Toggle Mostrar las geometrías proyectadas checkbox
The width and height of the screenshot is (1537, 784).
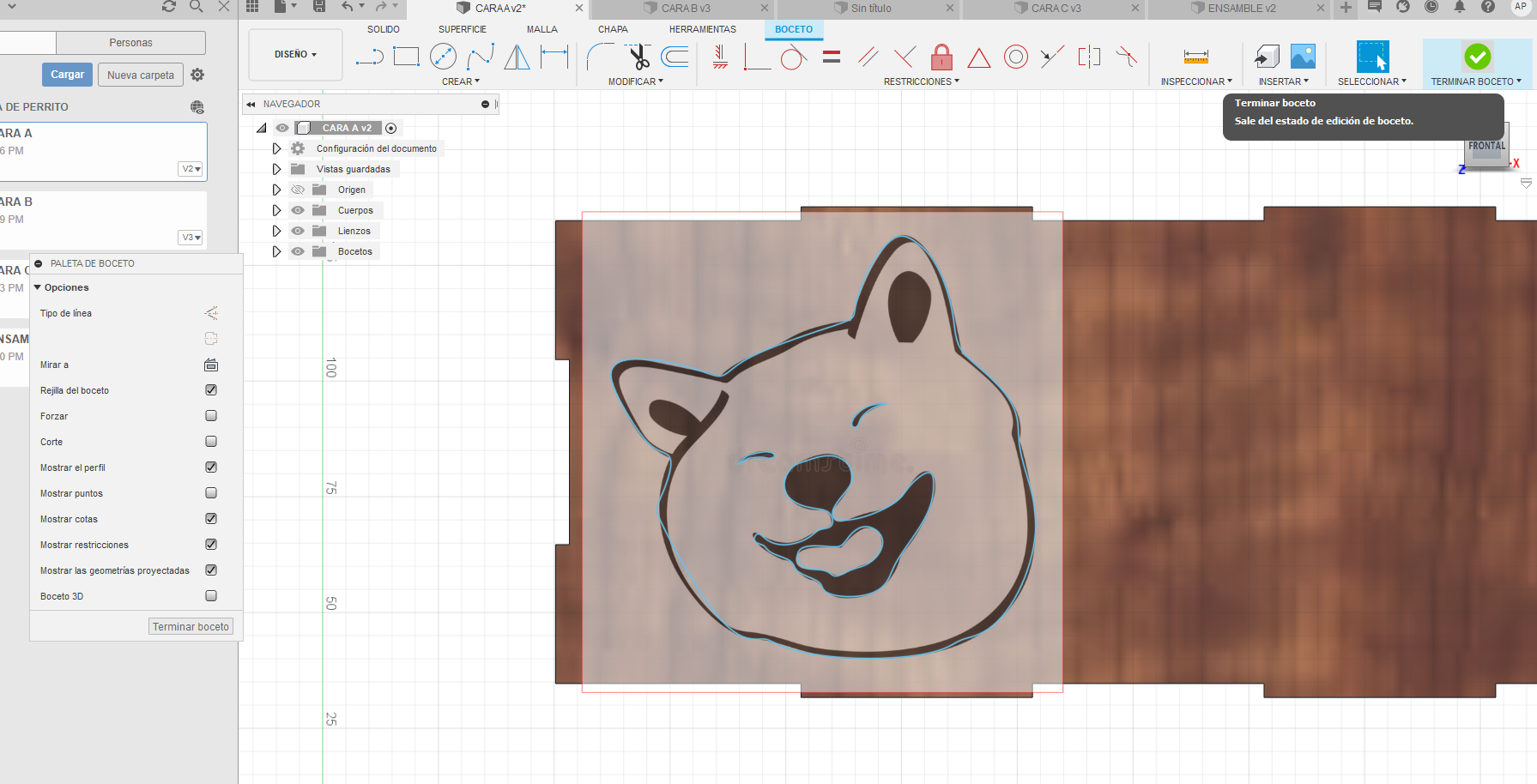point(211,570)
